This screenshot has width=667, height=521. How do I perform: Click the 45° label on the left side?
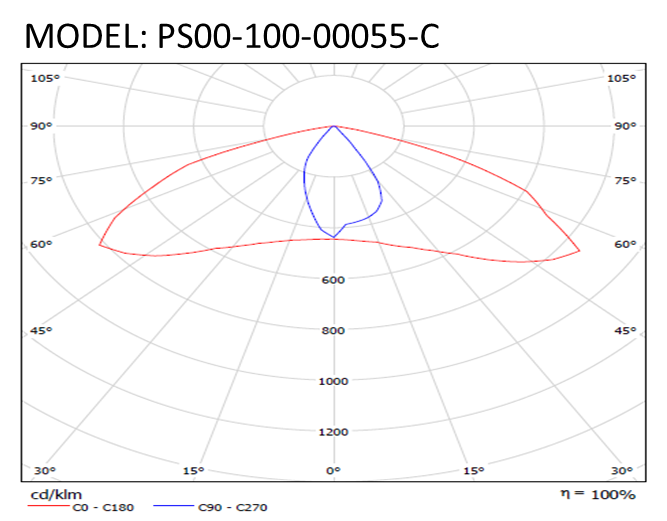[x=41, y=330]
